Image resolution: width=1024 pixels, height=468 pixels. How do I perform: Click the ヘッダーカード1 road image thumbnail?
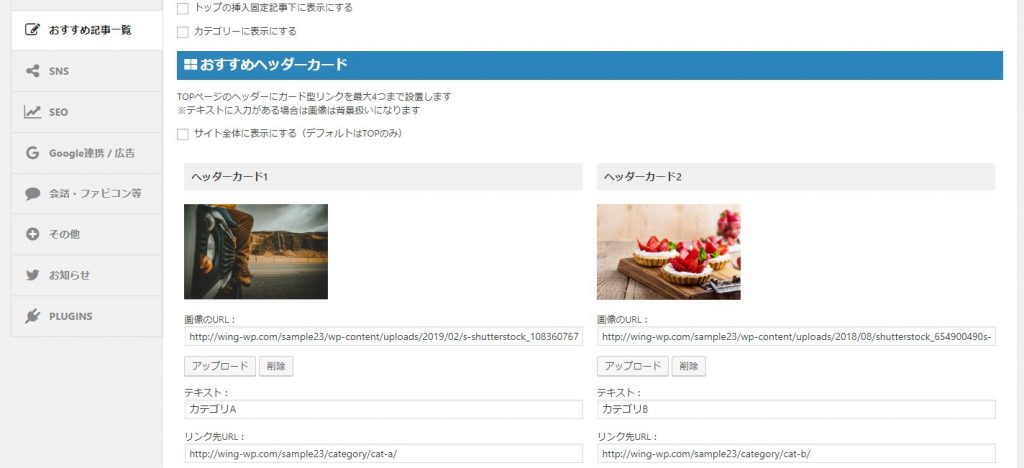coord(256,252)
